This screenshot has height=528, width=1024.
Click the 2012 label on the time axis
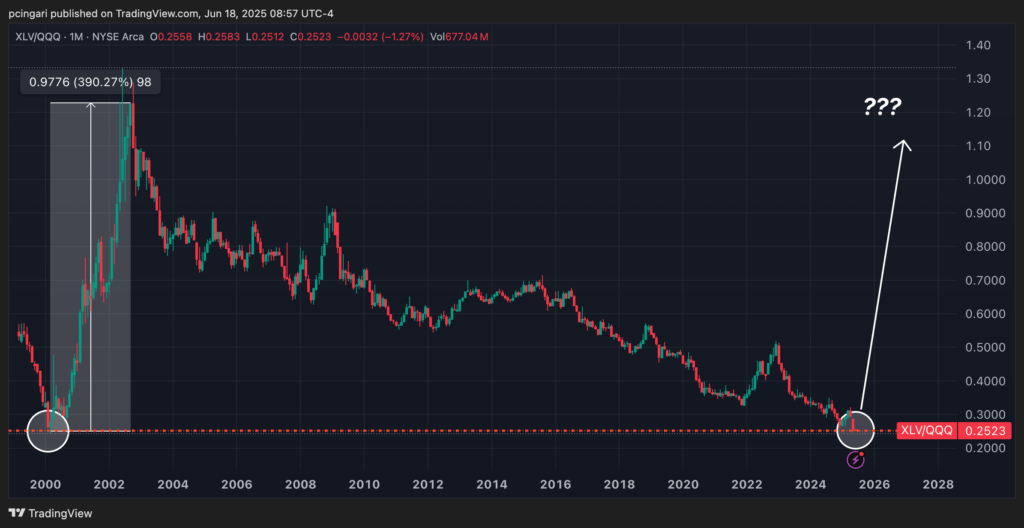tap(428, 486)
